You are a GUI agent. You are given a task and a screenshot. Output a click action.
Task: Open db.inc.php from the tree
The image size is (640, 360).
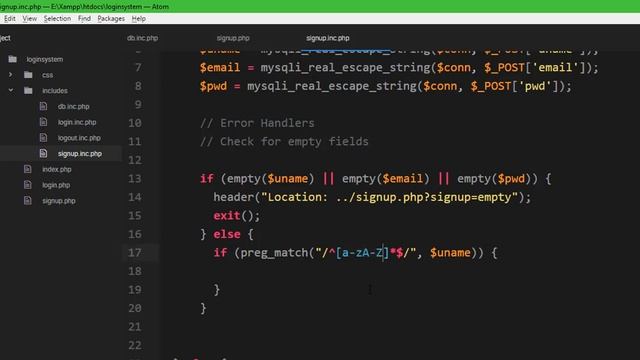tap(73, 107)
